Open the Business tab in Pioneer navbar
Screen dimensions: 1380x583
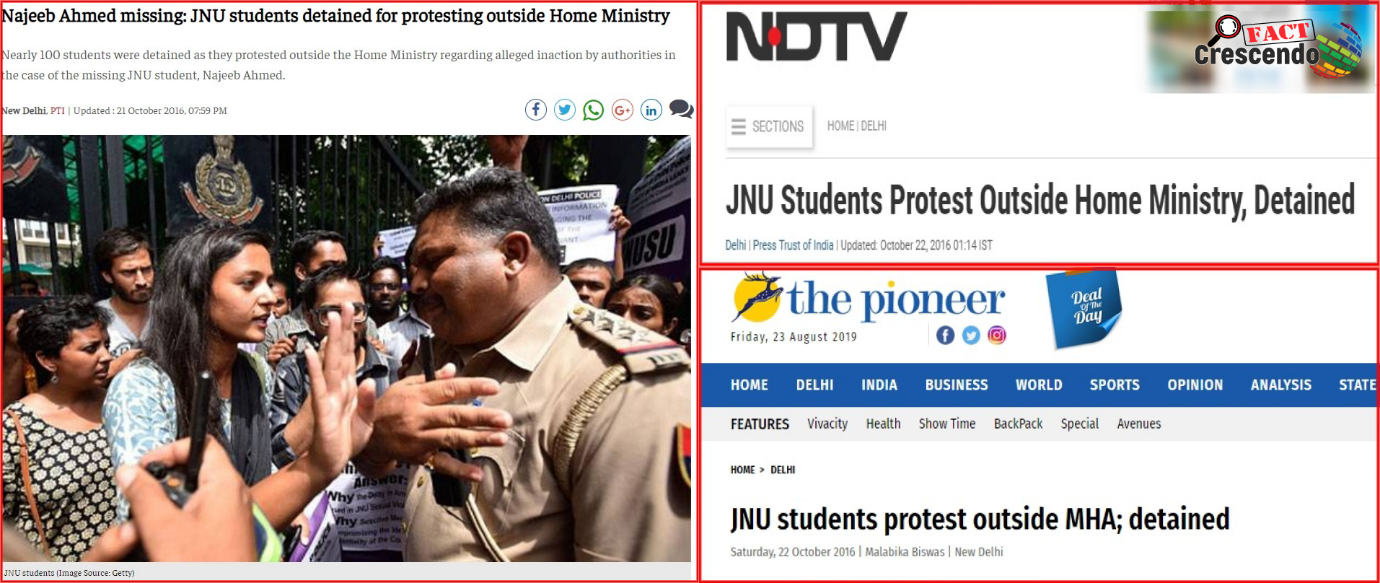[x=956, y=385]
